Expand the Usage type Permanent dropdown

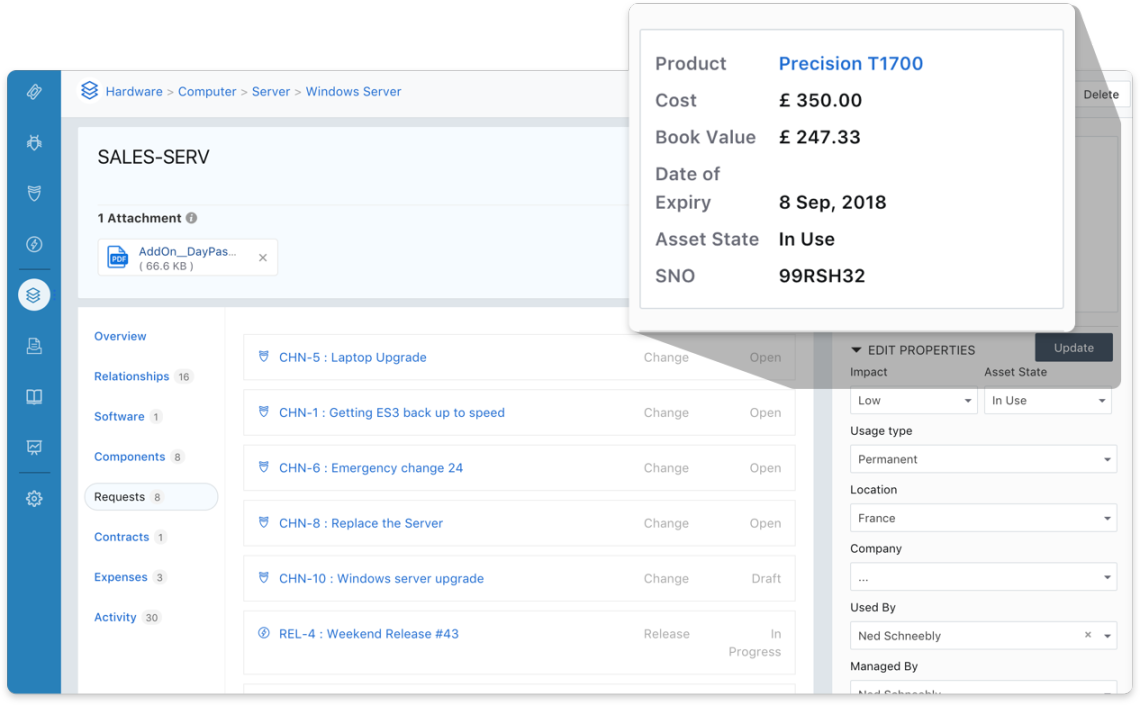click(x=983, y=460)
